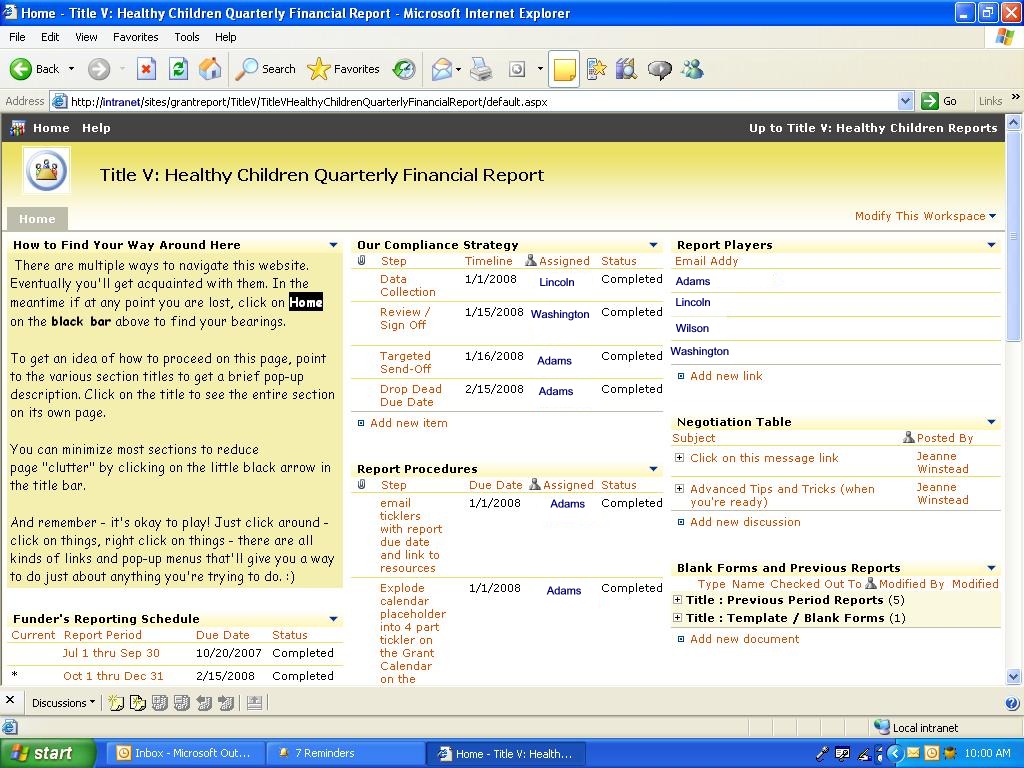Open Blank Forms and Previous Reports menu arrow
Viewport: 1024px width, 768px height.
click(x=991, y=568)
